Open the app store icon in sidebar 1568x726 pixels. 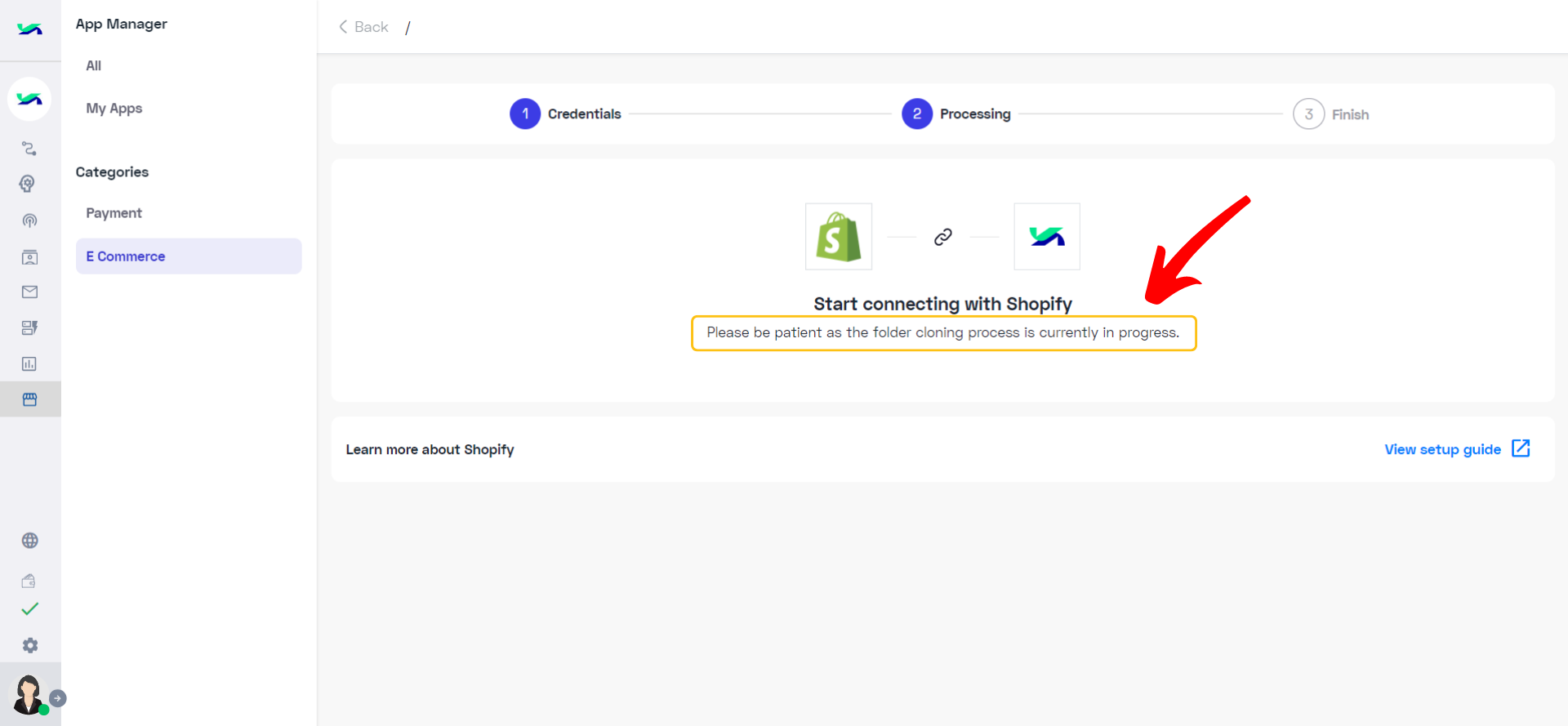[29, 399]
